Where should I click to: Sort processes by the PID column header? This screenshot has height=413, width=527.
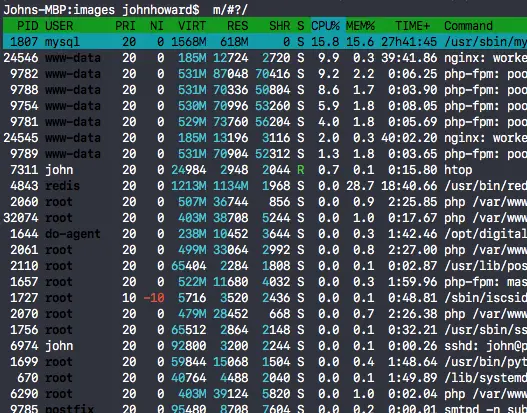point(27,26)
